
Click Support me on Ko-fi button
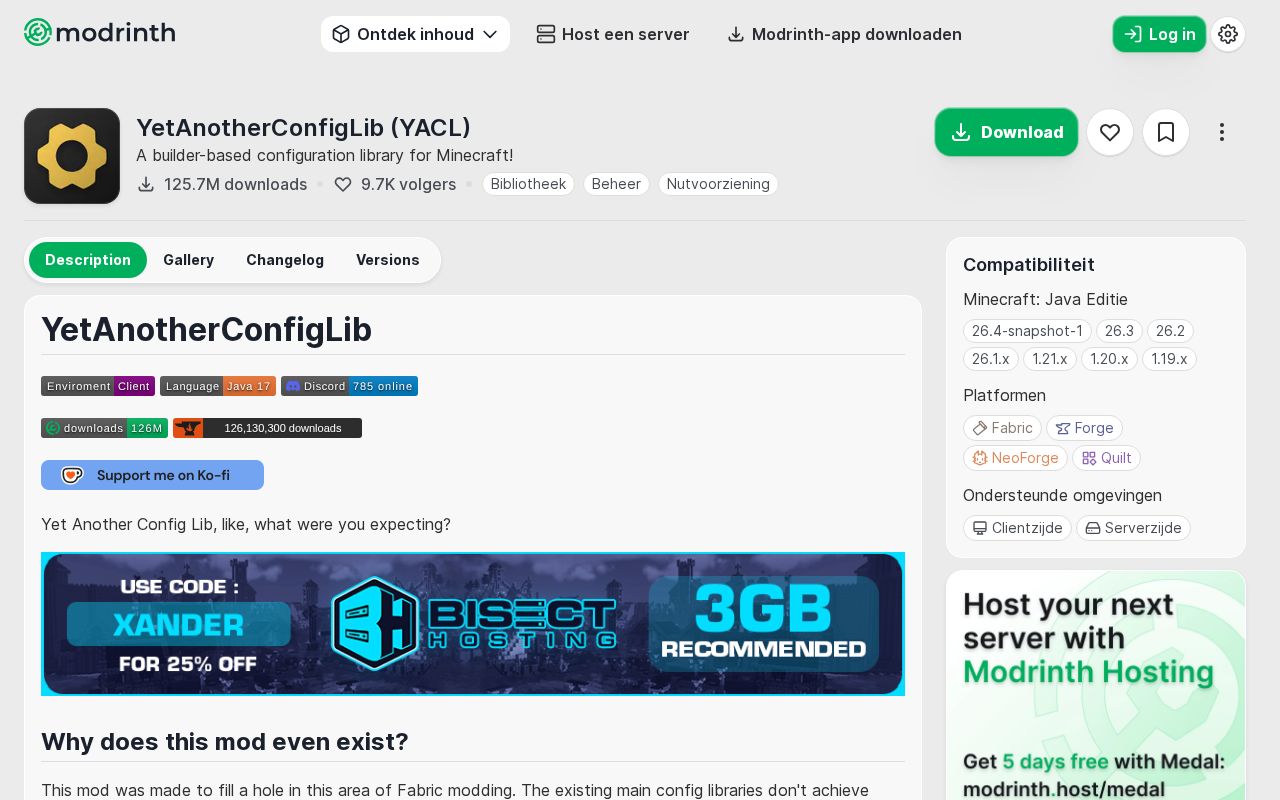pos(152,475)
